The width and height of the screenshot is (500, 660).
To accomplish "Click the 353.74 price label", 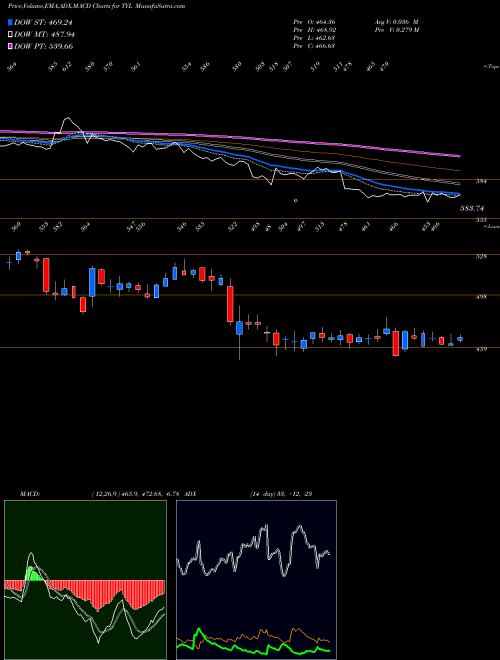I will click(472, 208).
